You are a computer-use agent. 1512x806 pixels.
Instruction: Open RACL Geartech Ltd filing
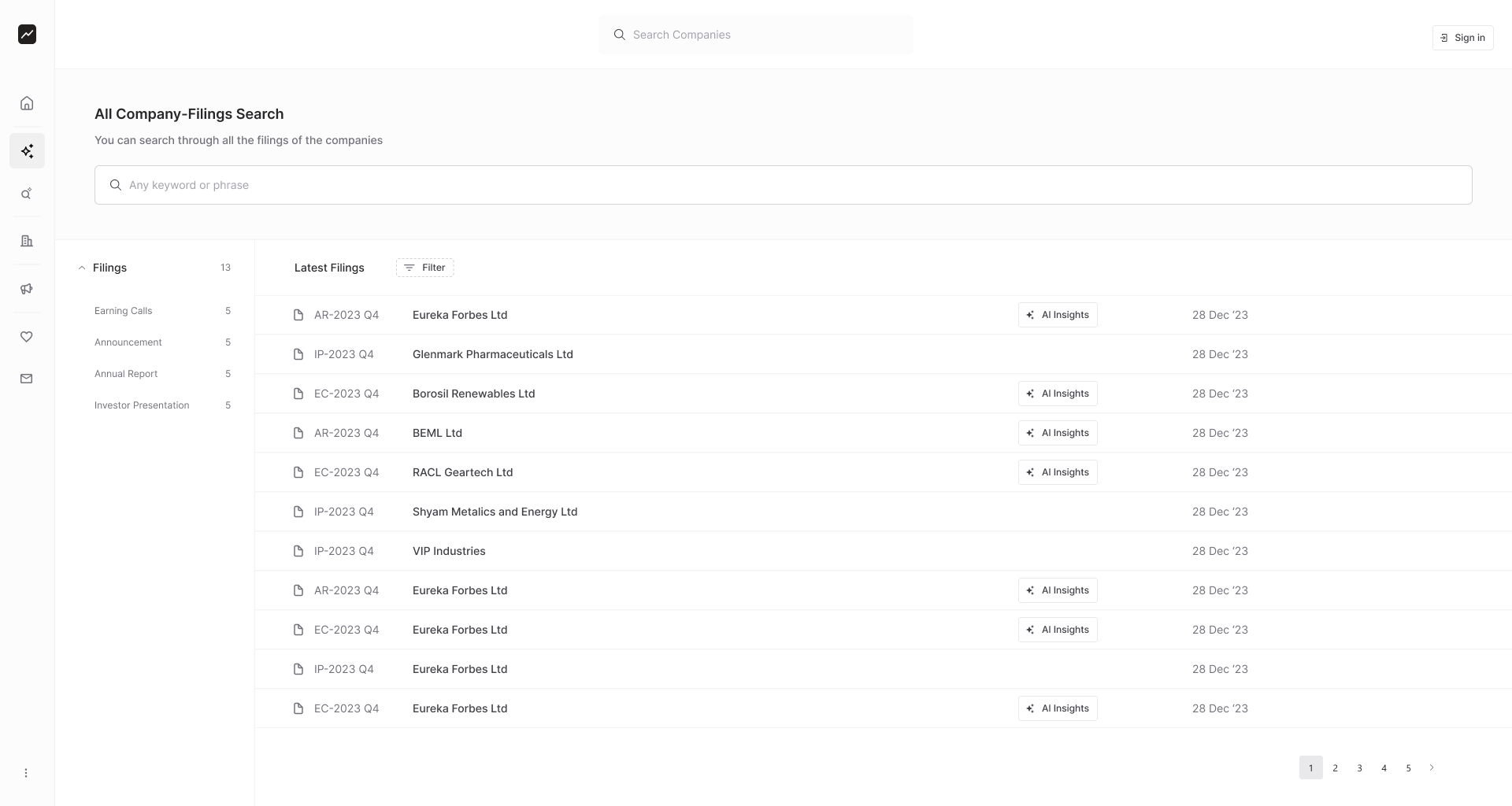(x=462, y=472)
